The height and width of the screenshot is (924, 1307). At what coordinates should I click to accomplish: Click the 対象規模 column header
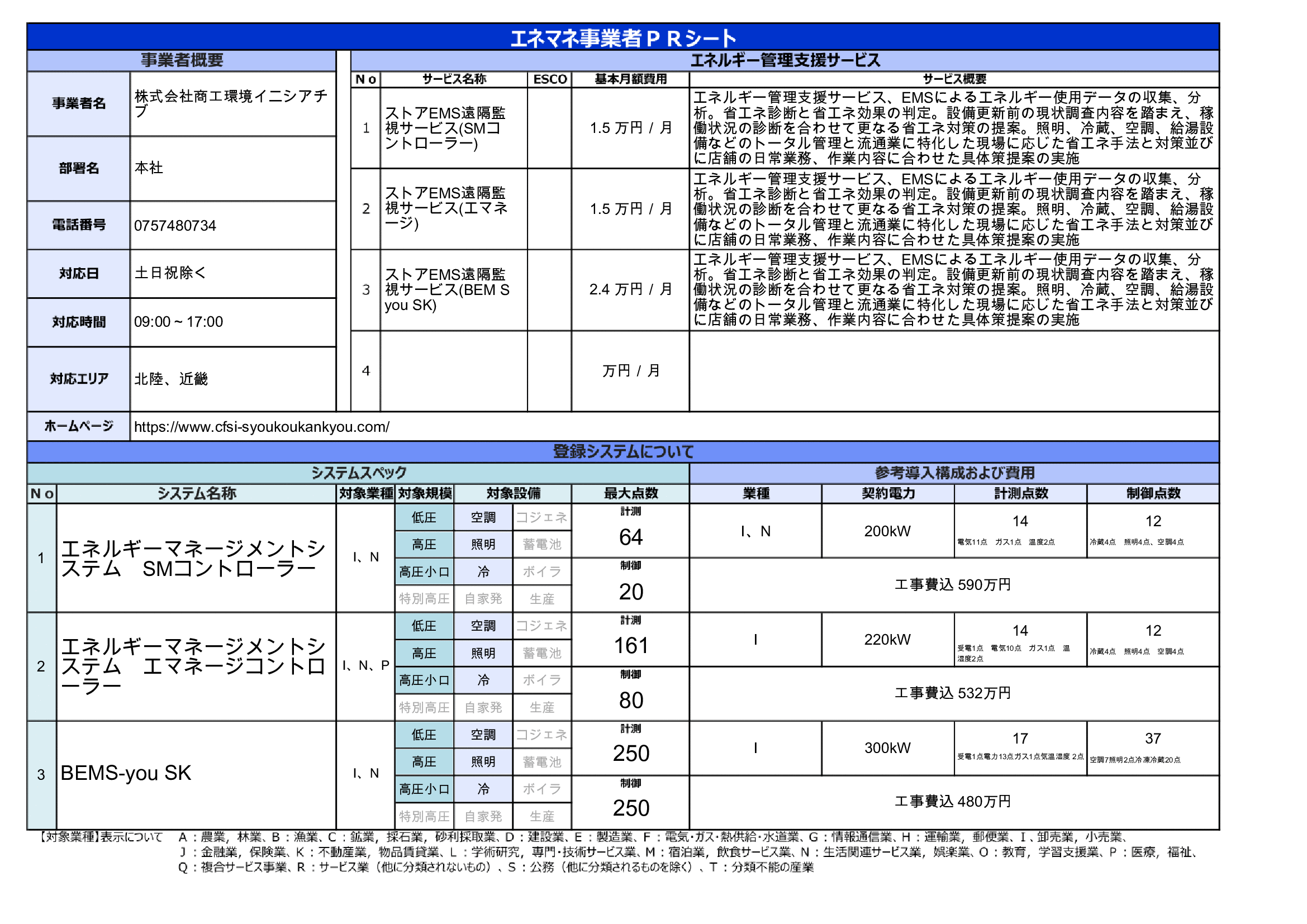click(425, 493)
